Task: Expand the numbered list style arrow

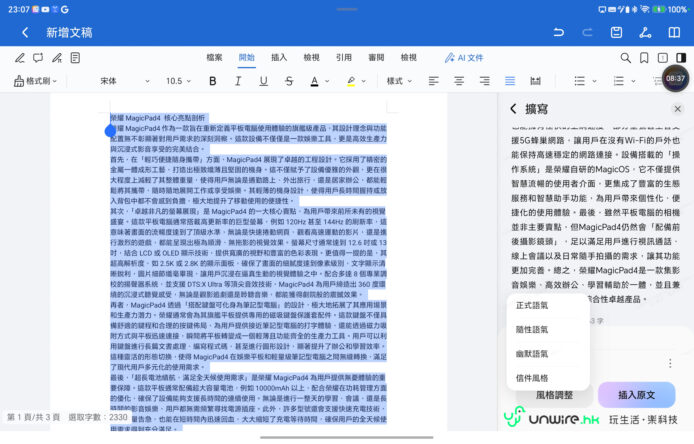Action: (x=633, y=81)
